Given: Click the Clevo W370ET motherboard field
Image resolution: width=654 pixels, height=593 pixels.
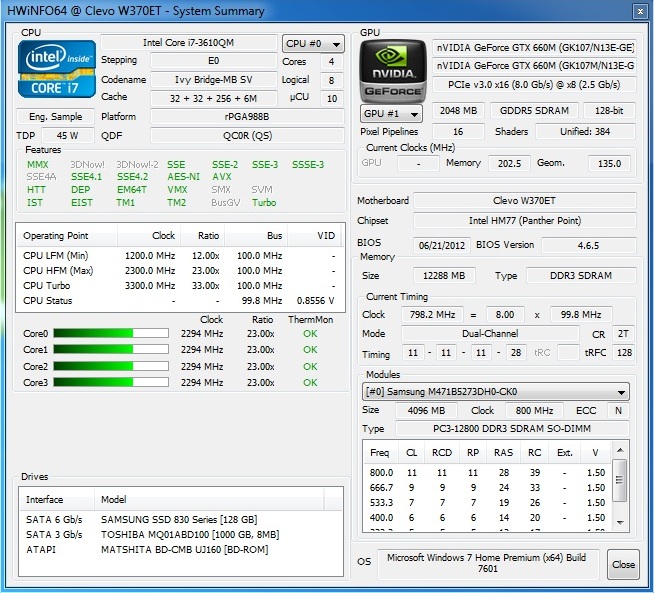Looking at the screenshot, I should (525, 201).
